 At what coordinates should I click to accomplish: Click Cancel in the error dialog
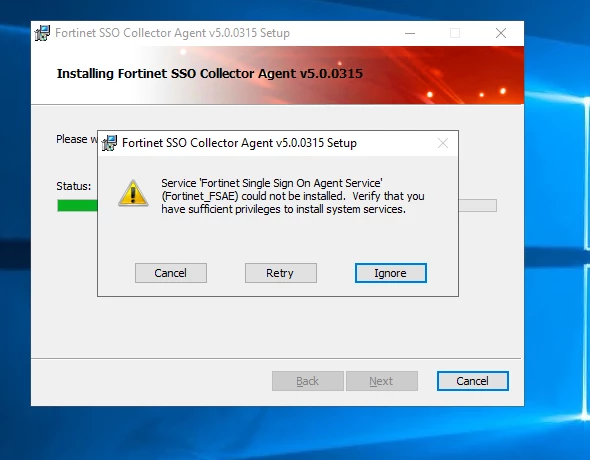pos(171,273)
